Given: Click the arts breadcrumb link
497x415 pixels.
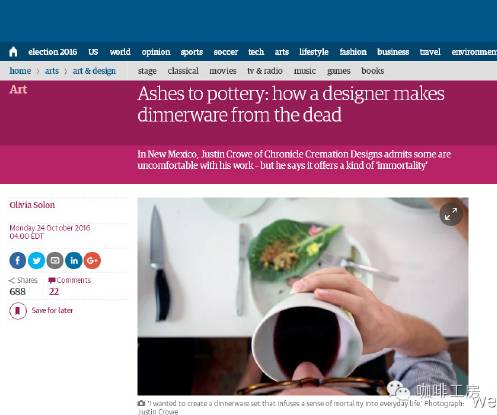Looking at the screenshot, I should click(x=52, y=71).
